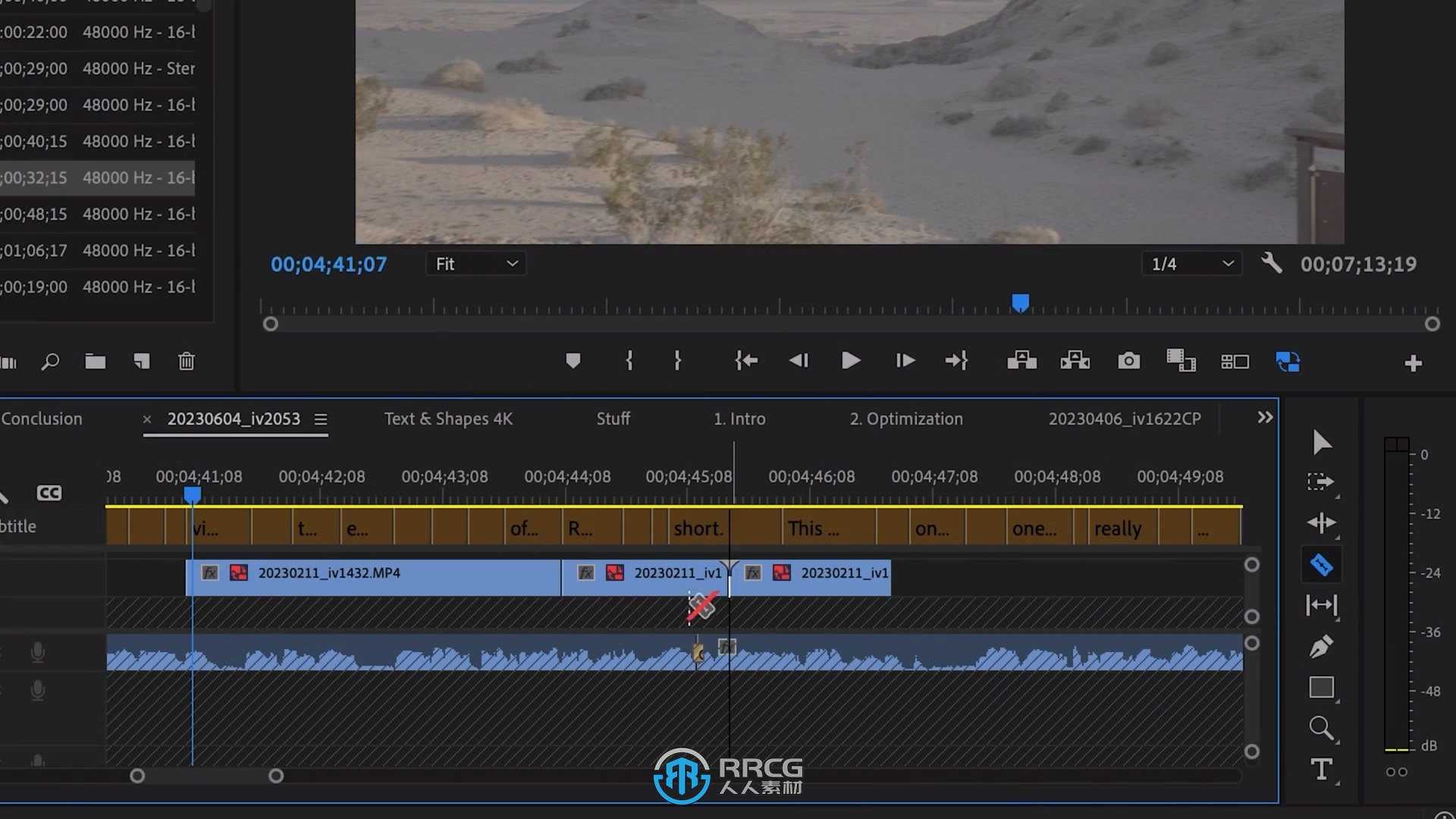Click the program monitor playhead marker

pyautogui.click(x=1021, y=303)
